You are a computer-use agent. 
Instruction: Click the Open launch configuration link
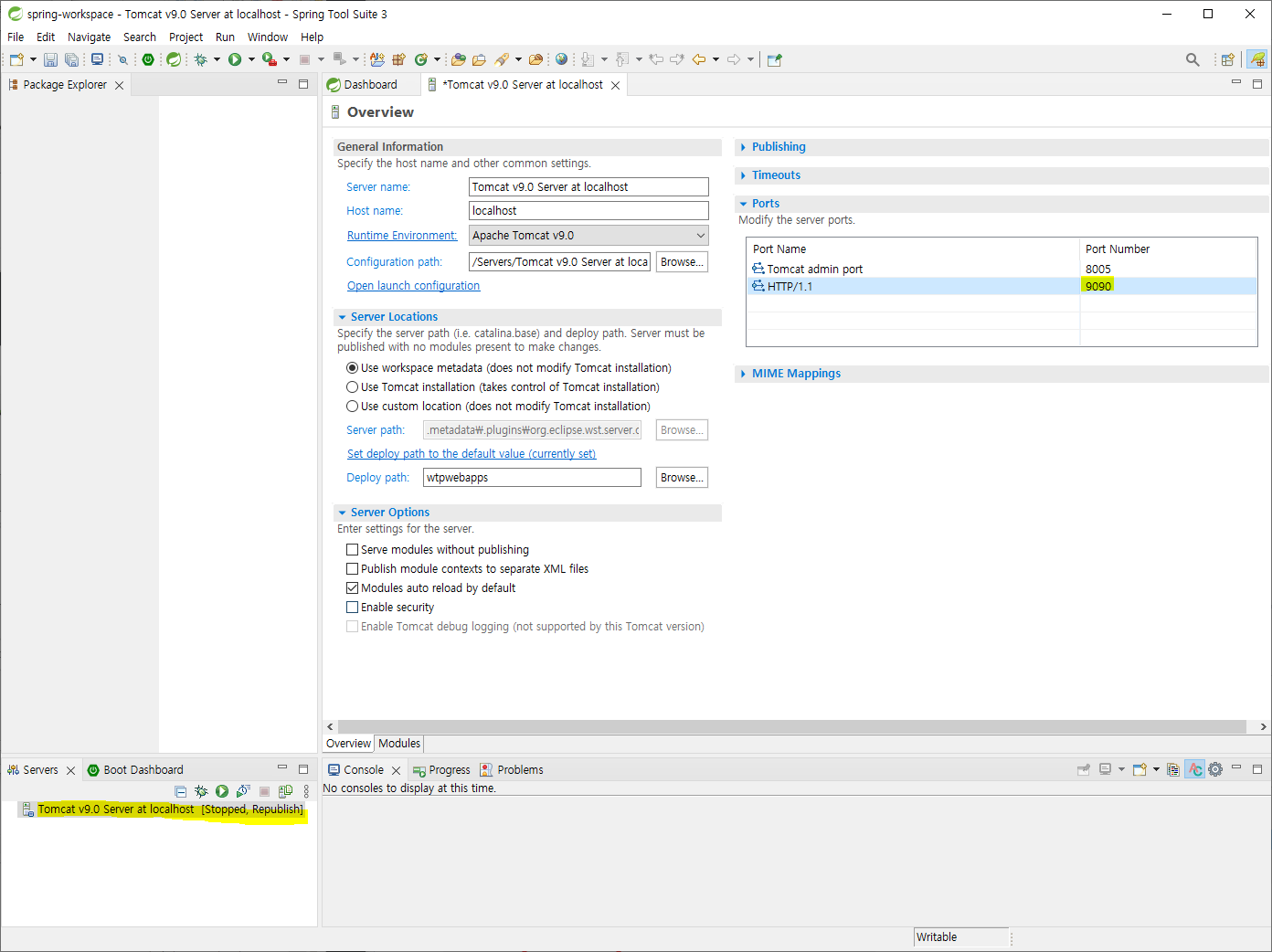(x=413, y=286)
